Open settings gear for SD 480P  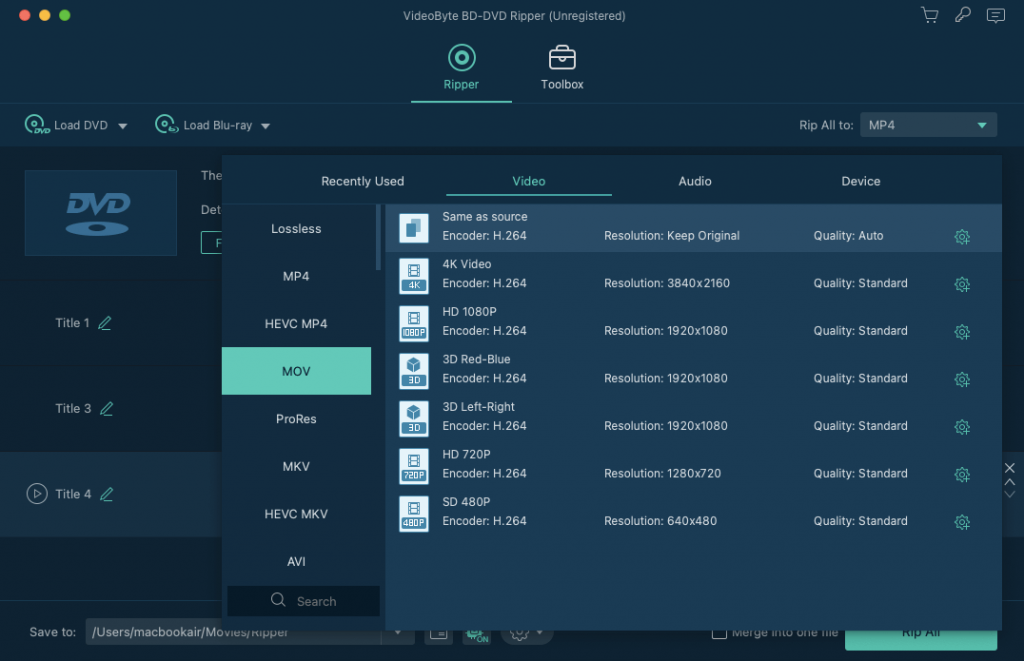pos(962,523)
